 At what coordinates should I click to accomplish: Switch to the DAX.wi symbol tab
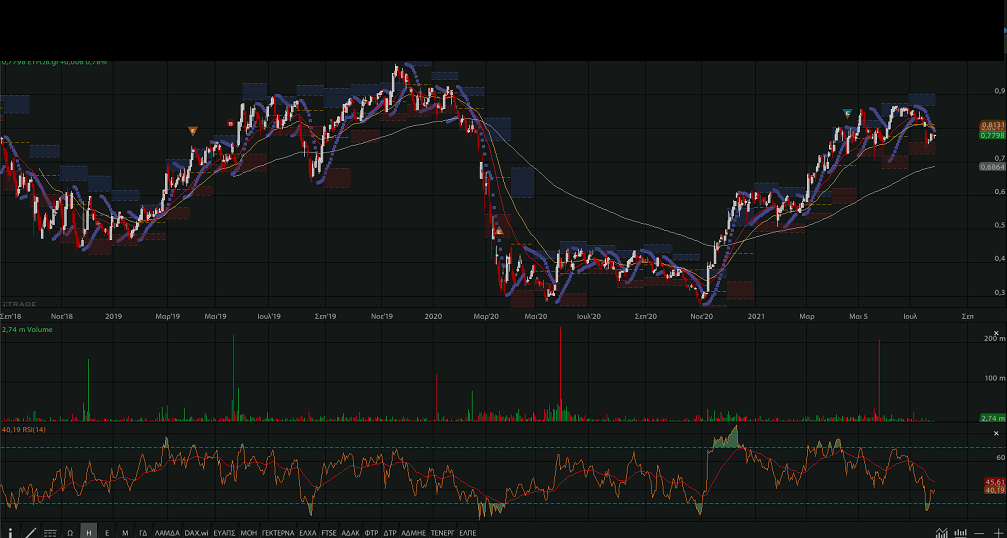point(195,533)
